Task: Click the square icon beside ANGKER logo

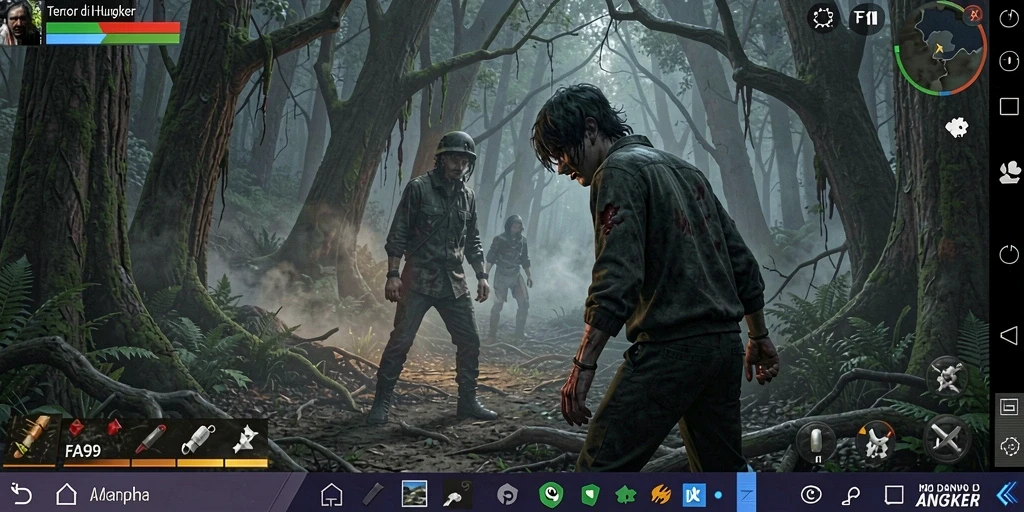Action: point(894,495)
